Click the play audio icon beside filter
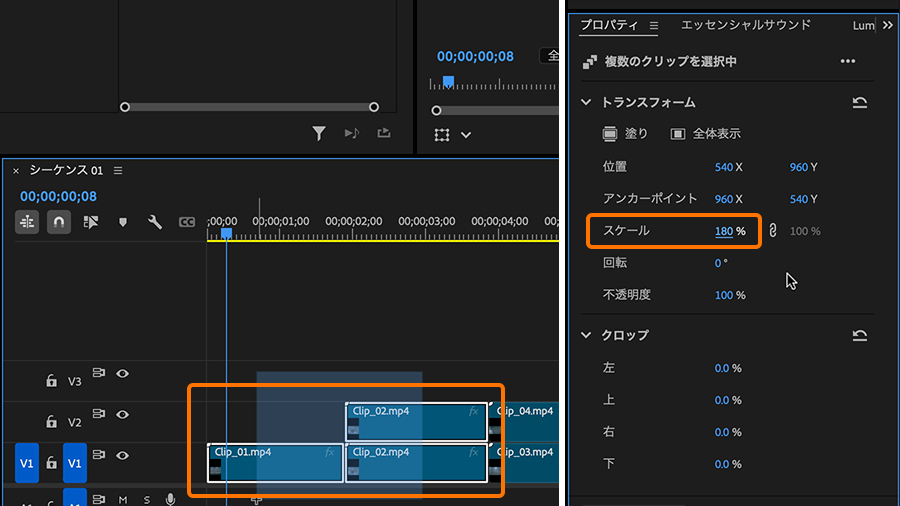Viewport: 900px width, 506px height. 352,133
